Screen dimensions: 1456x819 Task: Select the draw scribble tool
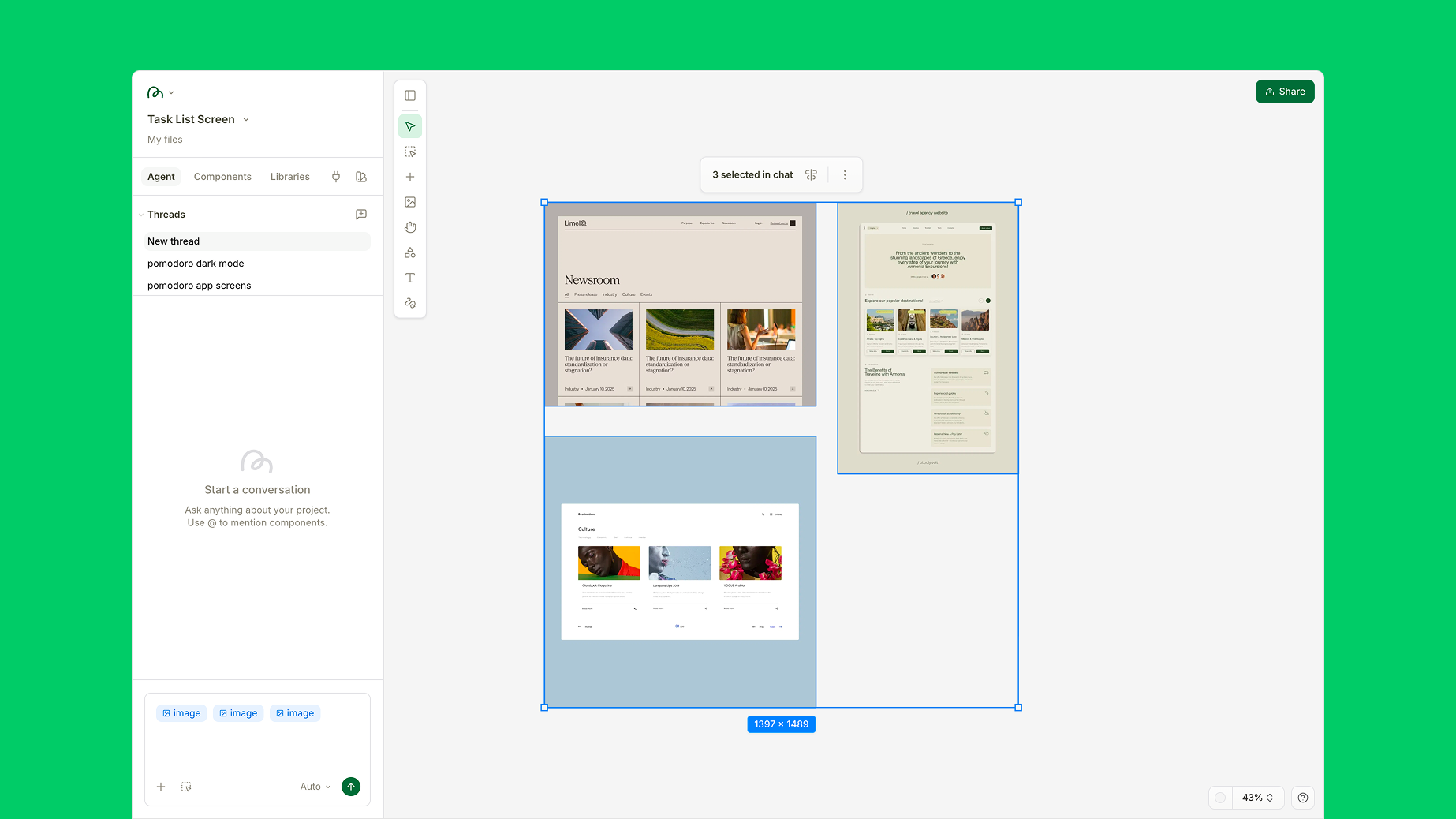pos(410,303)
